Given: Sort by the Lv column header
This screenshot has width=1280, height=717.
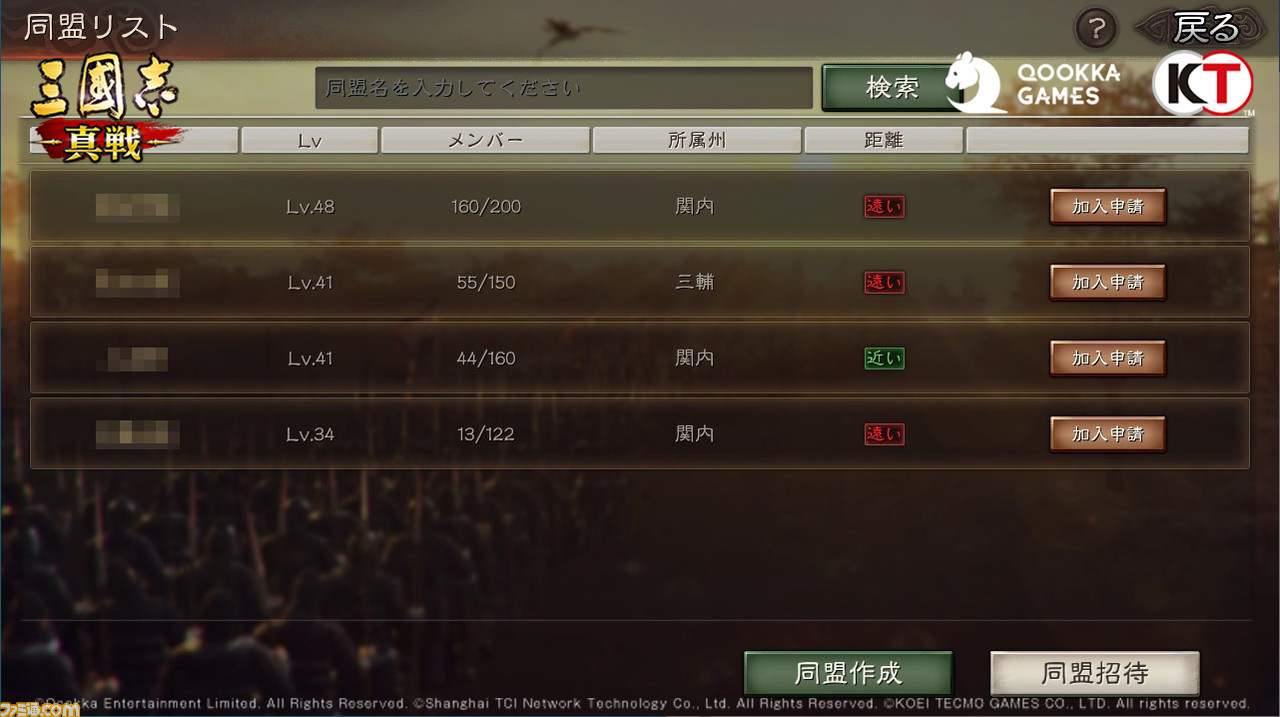Looking at the screenshot, I should [310, 141].
